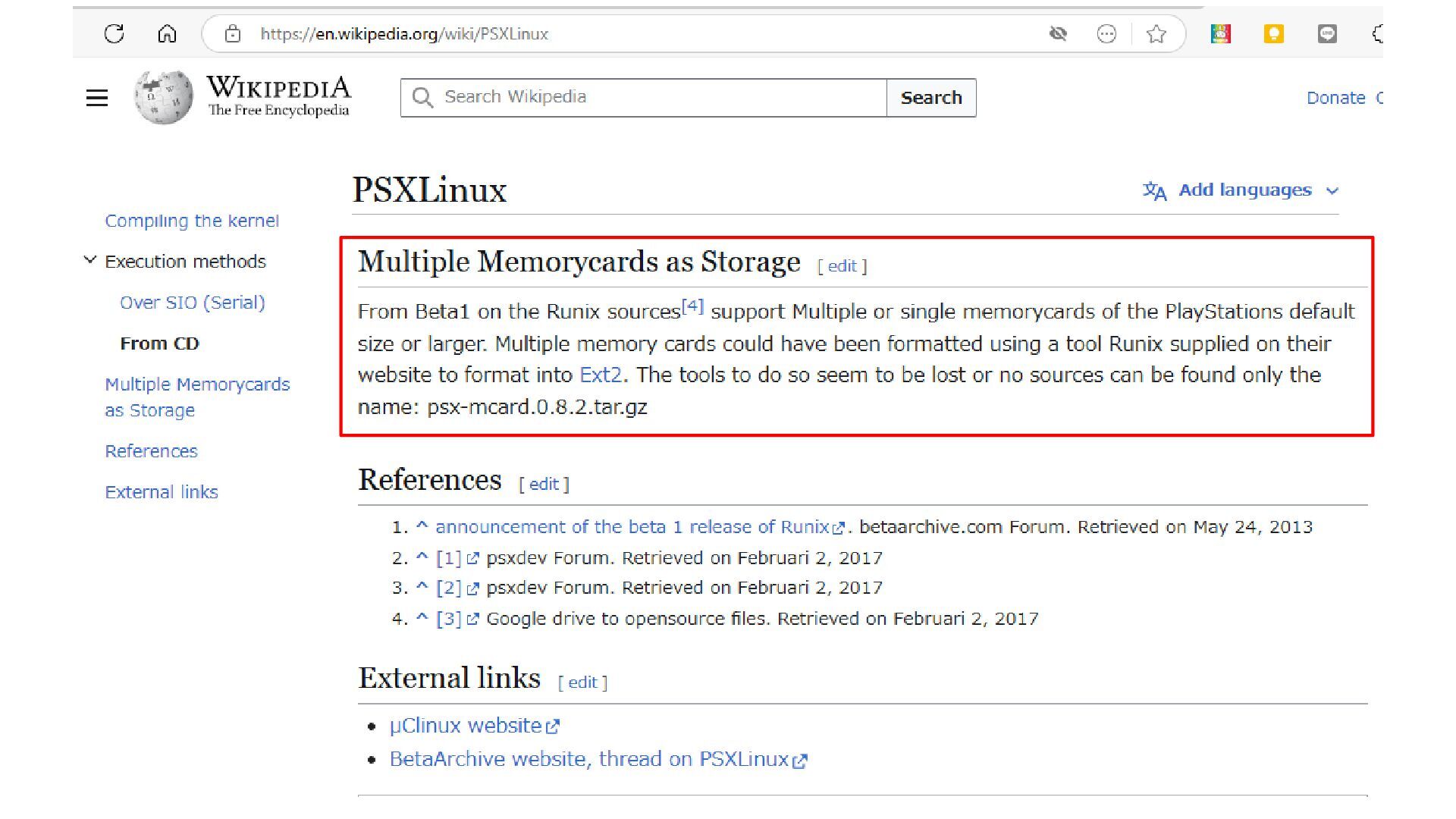Go to Compiling the kernel section

(x=192, y=221)
